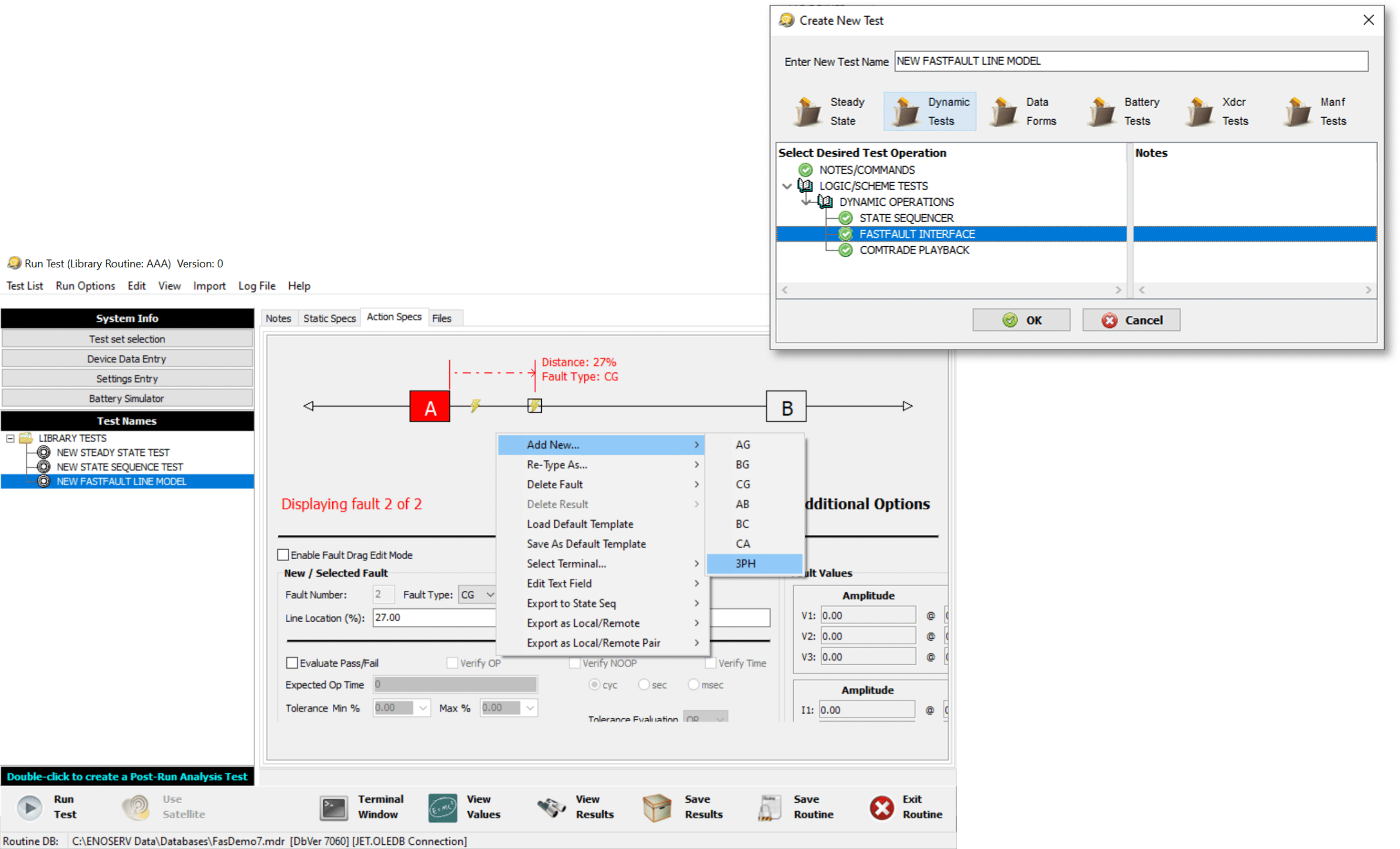Open Fault Type dropdown

pos(490,594)
